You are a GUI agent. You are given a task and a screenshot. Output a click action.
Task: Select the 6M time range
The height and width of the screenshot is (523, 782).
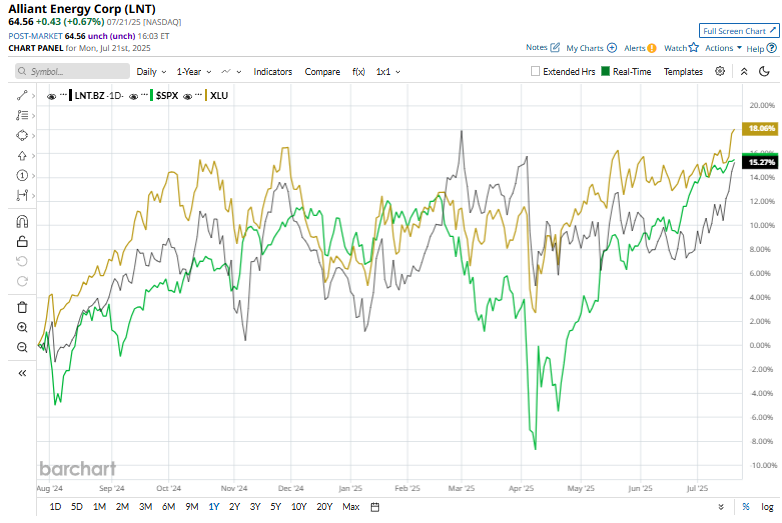point(168,507)
